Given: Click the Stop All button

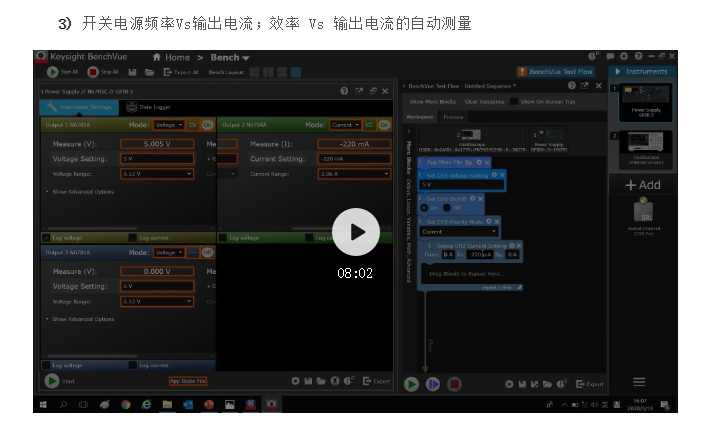Looking at the screenshot, I should click(103, 72).
